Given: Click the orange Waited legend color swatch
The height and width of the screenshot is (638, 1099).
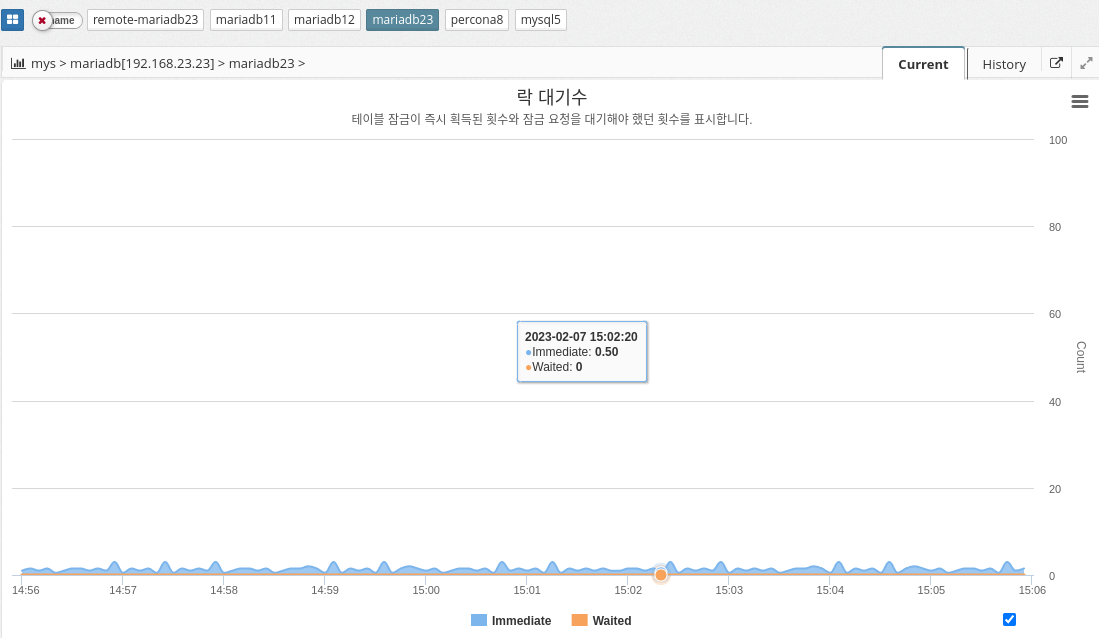Looking at the screenshot, I should tap(580, 621).
